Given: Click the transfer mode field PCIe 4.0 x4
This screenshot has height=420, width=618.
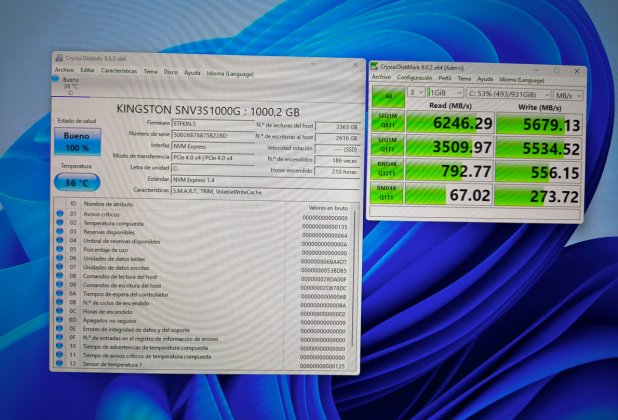Looking at the screenshot, I should coord(213,158).
